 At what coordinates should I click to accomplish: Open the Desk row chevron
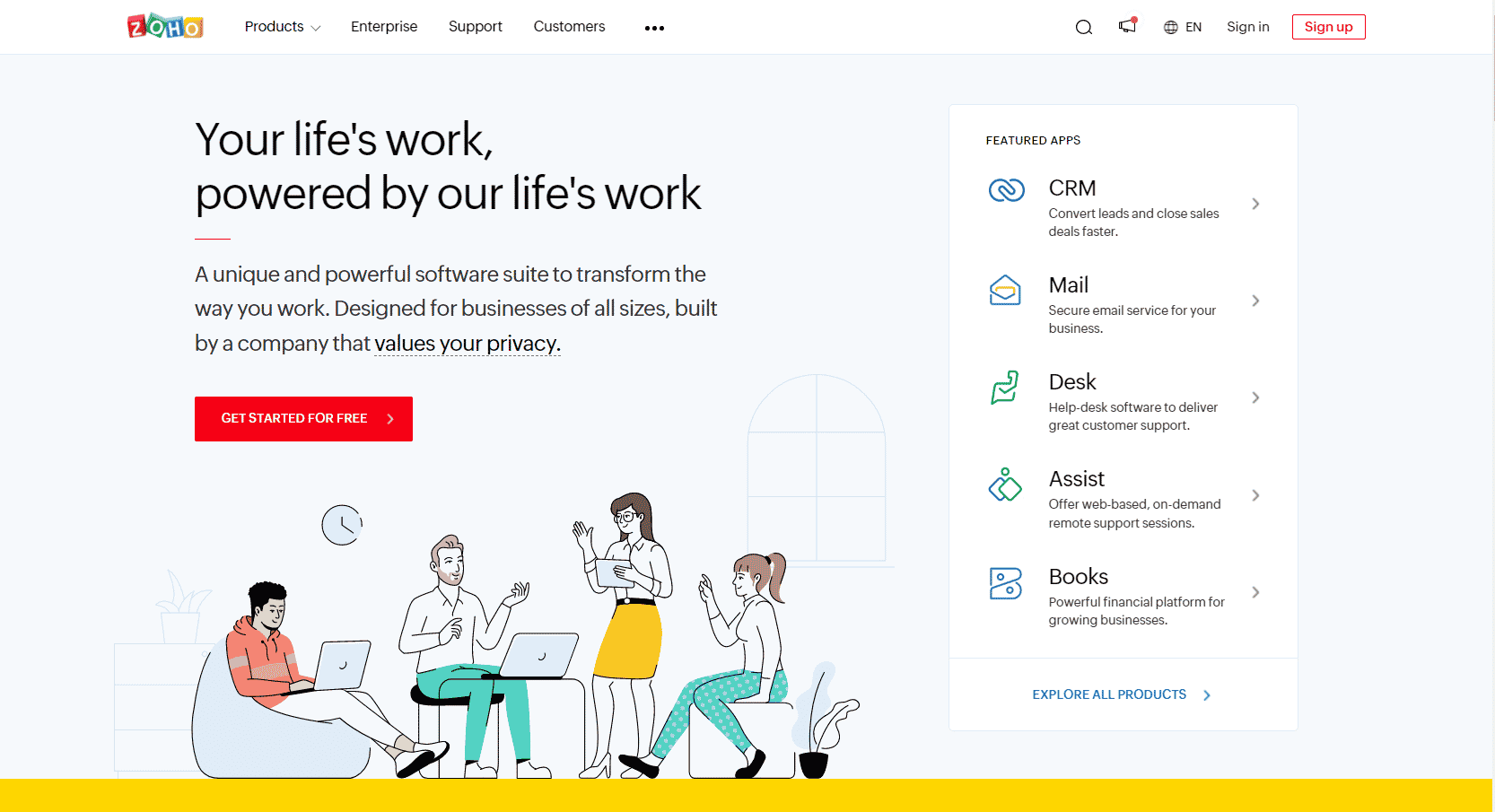point(1255,397)
